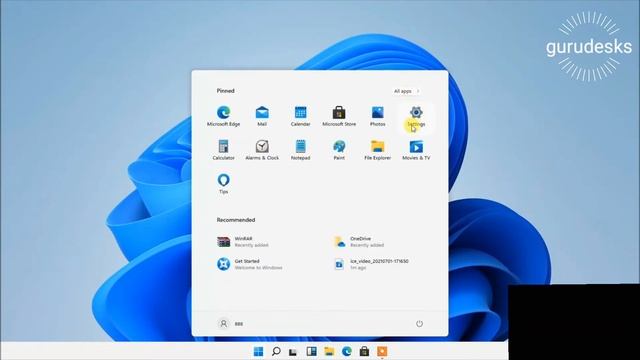Open Task View on taskbar

click(x=293, y=351)
